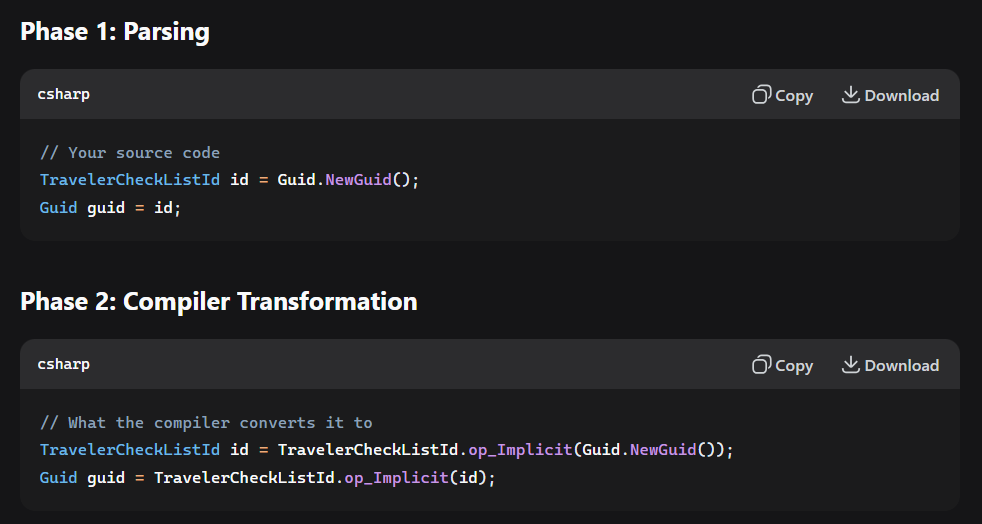982x524 pixels.
Task: Click the csharp language label above the transformed code
Action: pyautogui.click(x=64, y=364)
